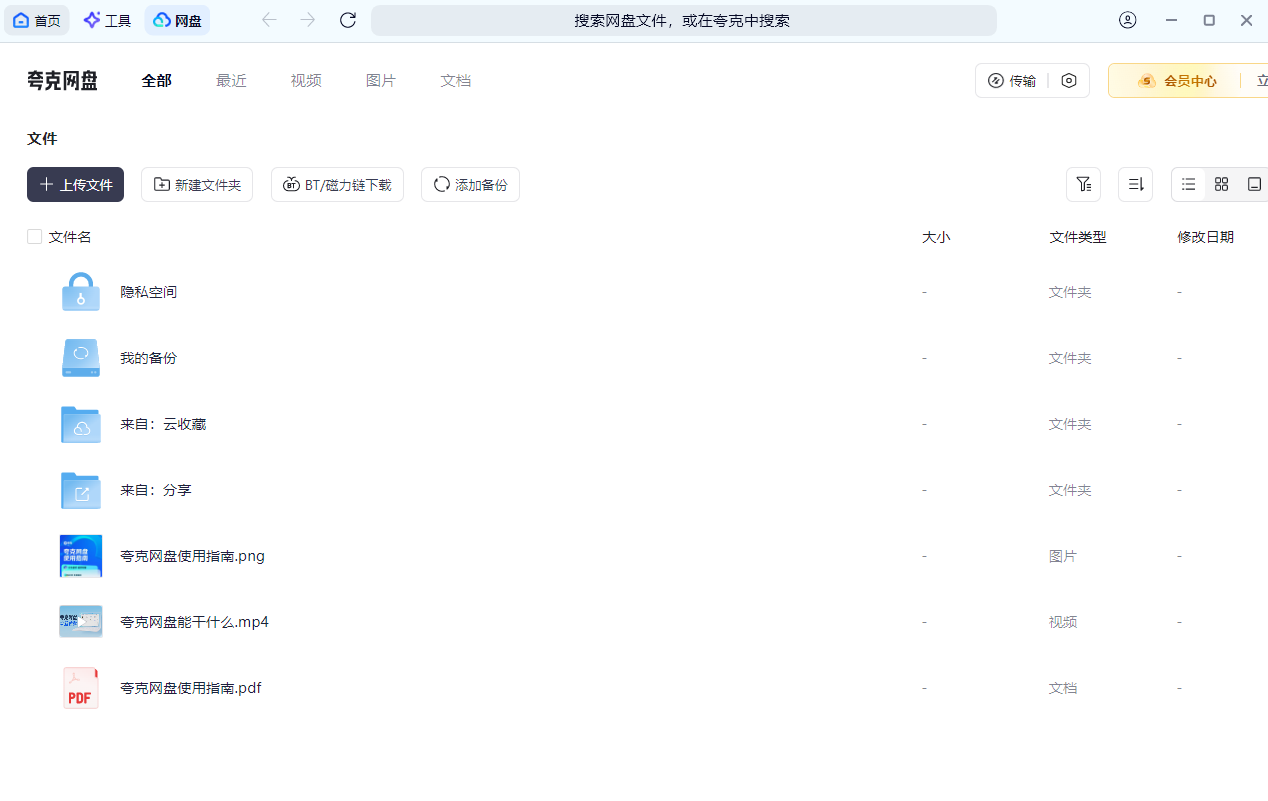This screenshot has width=1268, height=801.
Task: Sort by the 修改日期 column header
Action: tap(1206, 237)
